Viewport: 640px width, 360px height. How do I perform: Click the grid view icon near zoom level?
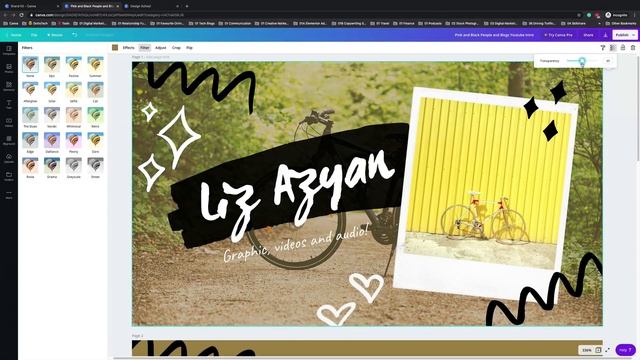(598, 350)
